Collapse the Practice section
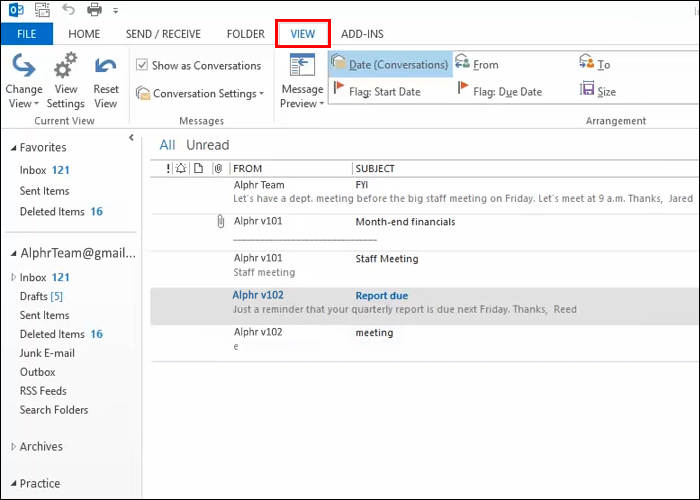The width and height of the screenshot is (700, 500). (13, 483)
